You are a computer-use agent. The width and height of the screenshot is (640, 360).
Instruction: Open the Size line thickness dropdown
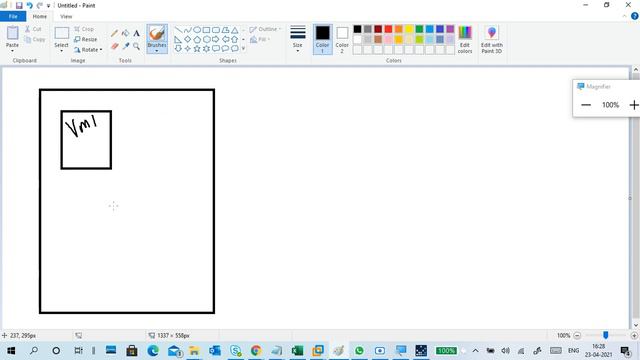point(298,39)
